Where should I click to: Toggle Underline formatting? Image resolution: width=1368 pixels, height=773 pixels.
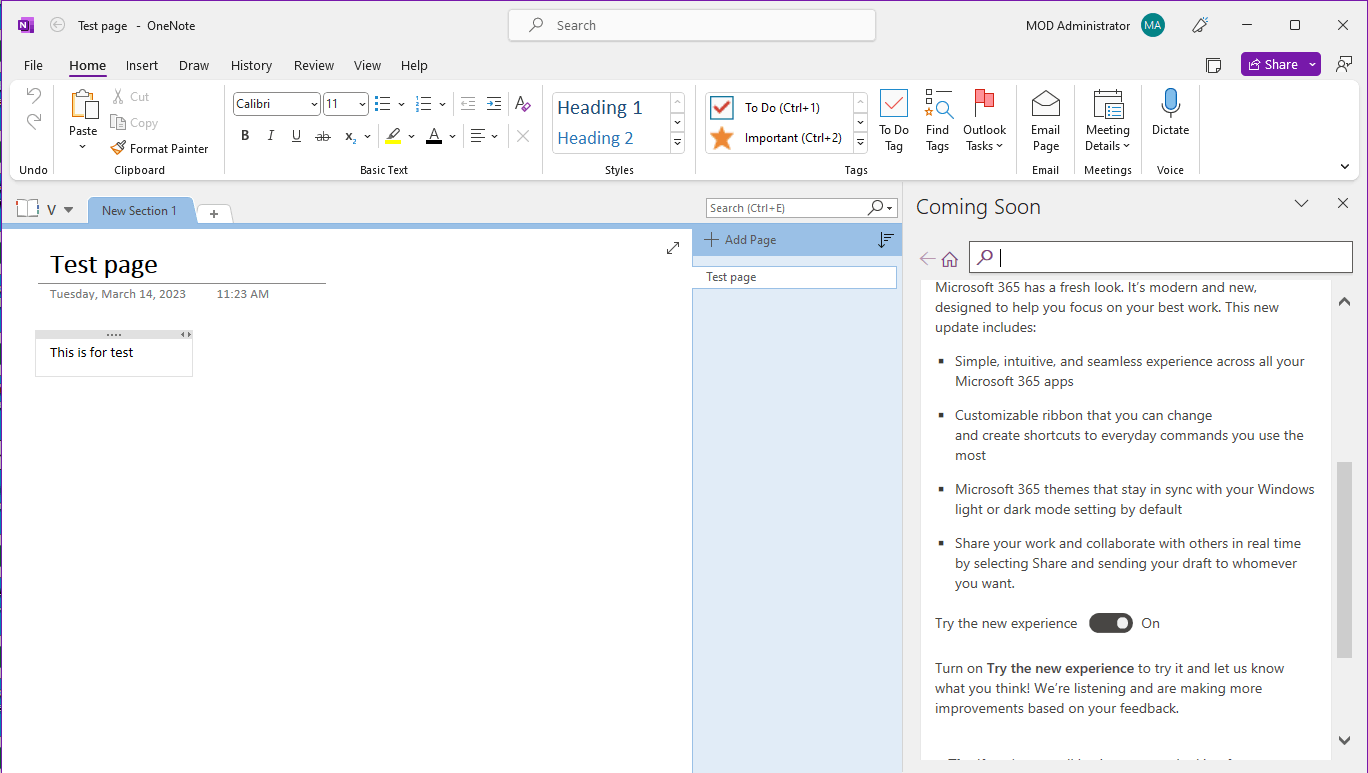click(296, 136)
